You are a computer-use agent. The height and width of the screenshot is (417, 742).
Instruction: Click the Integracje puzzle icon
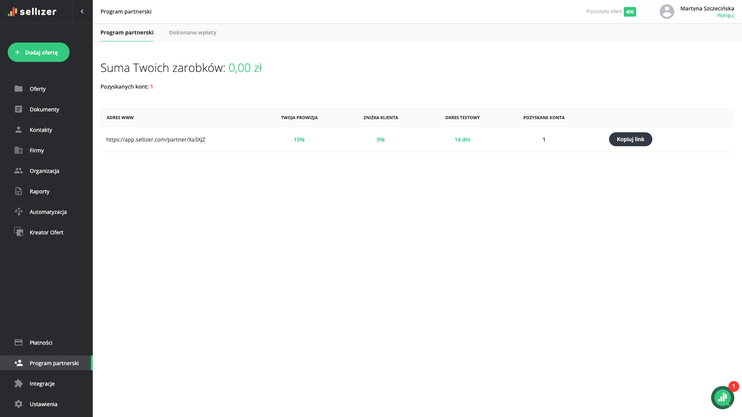click(x=18, y=383)
